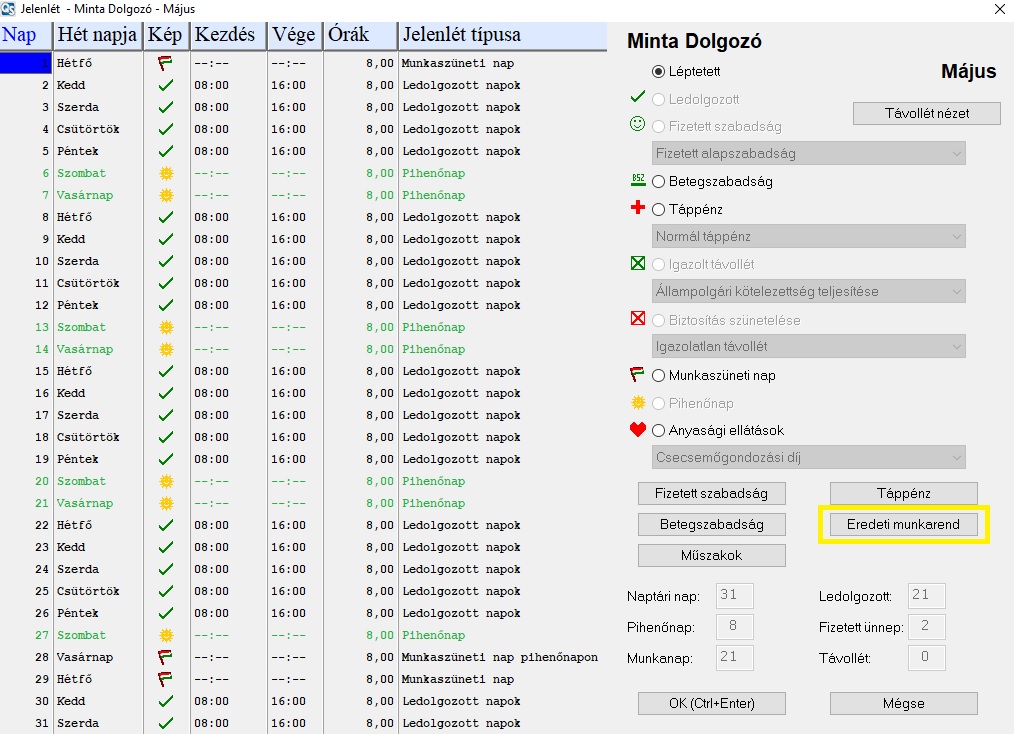Click the smiley Fizetett szabadság icon
The width and height of the screenshot is (1014, 734).
(x=637, y=126)
